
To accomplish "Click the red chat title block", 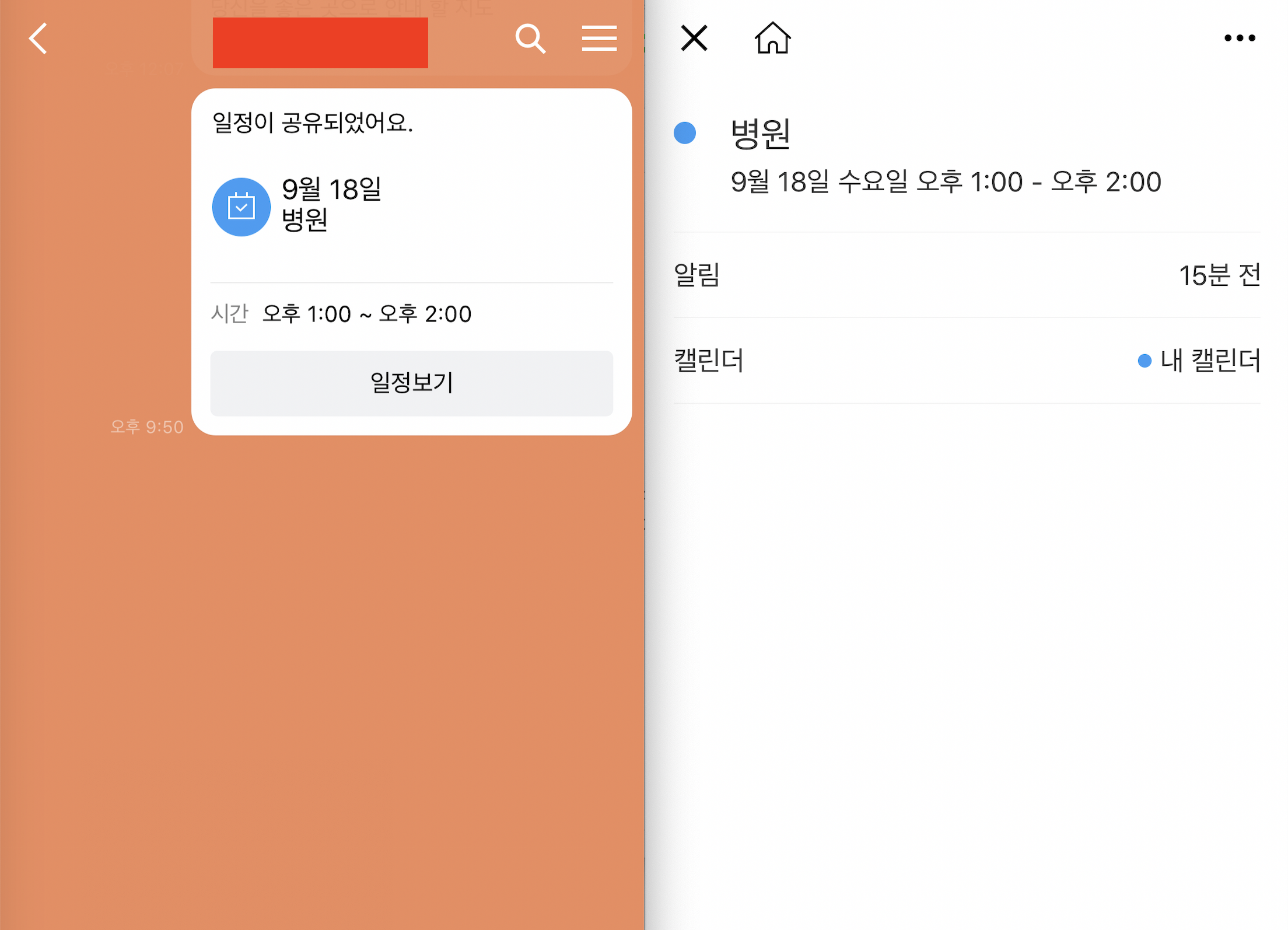I will click(320, 43).
